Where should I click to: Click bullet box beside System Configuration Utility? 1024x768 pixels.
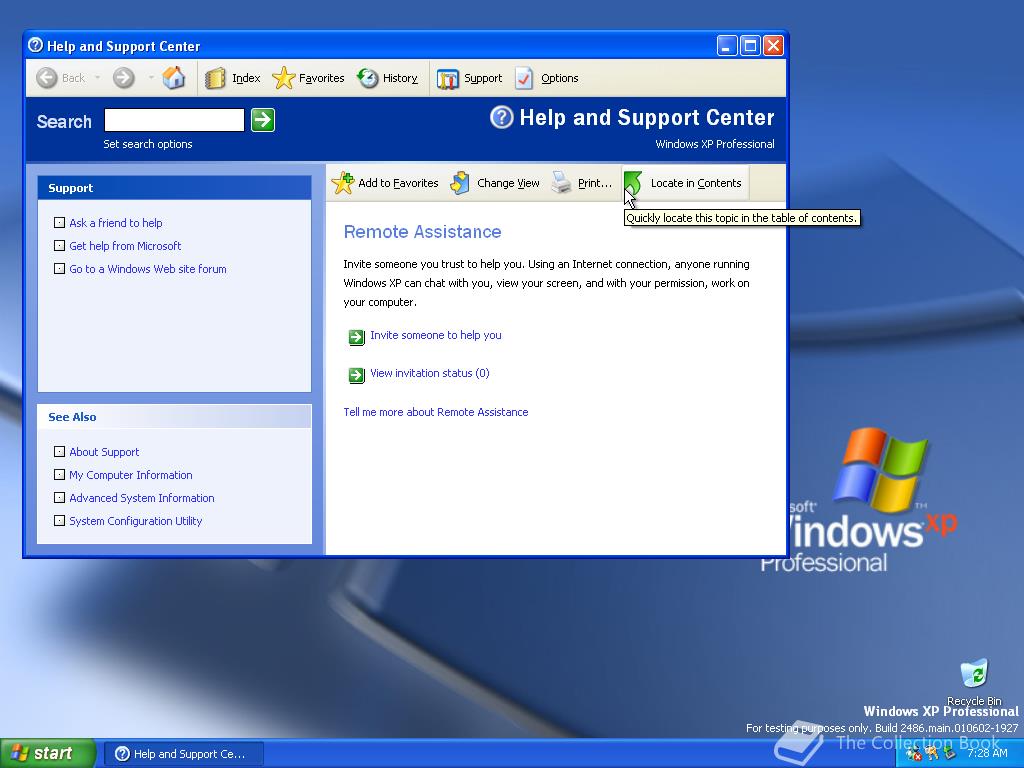(59, 520)
